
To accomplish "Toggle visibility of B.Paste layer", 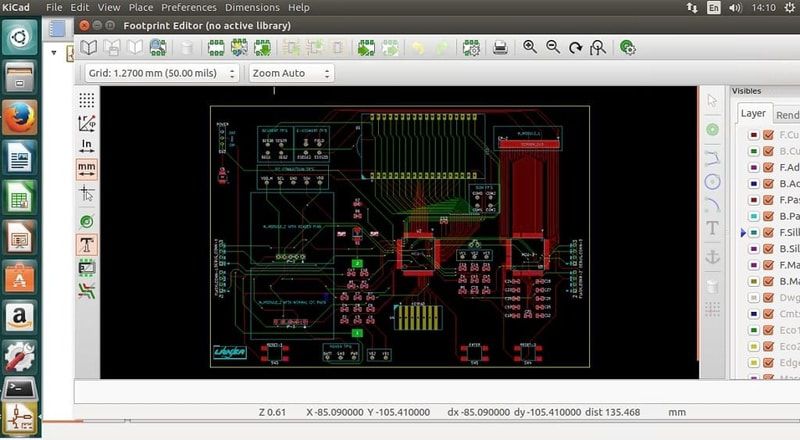I will (x=768, y=216).
